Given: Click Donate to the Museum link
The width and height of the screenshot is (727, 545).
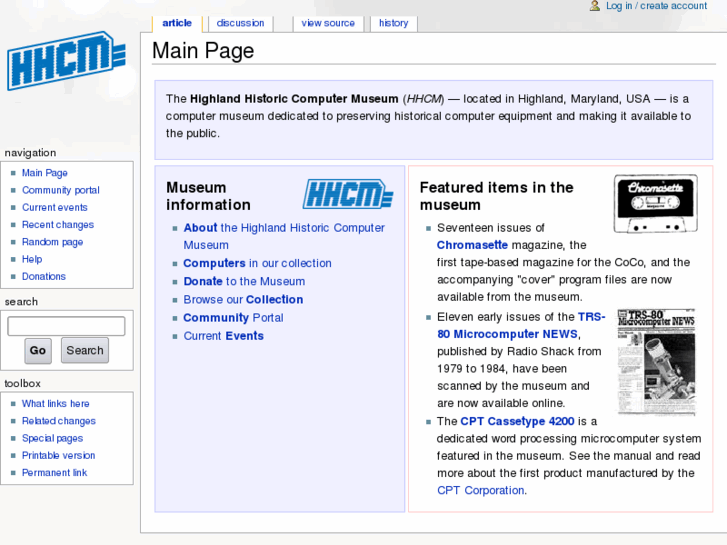Looking at the screenshot, I should coord(244,281).
